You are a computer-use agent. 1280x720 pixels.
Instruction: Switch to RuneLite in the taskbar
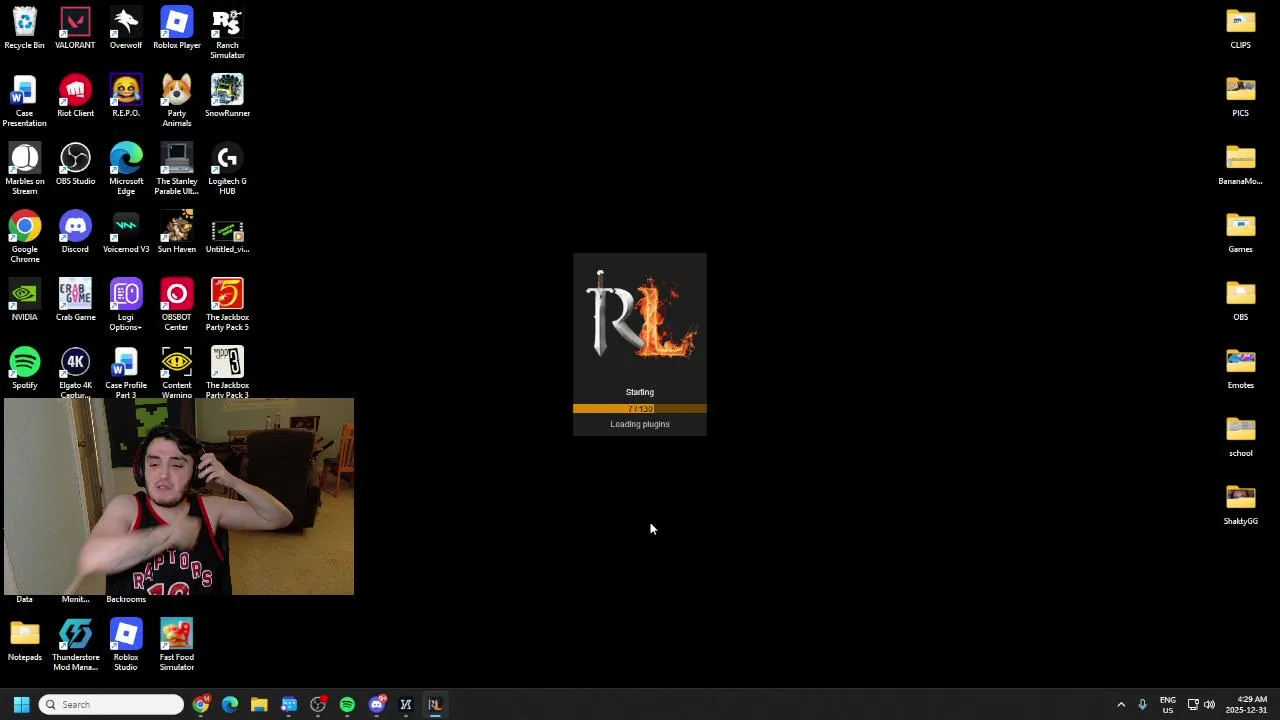(435, 705)
